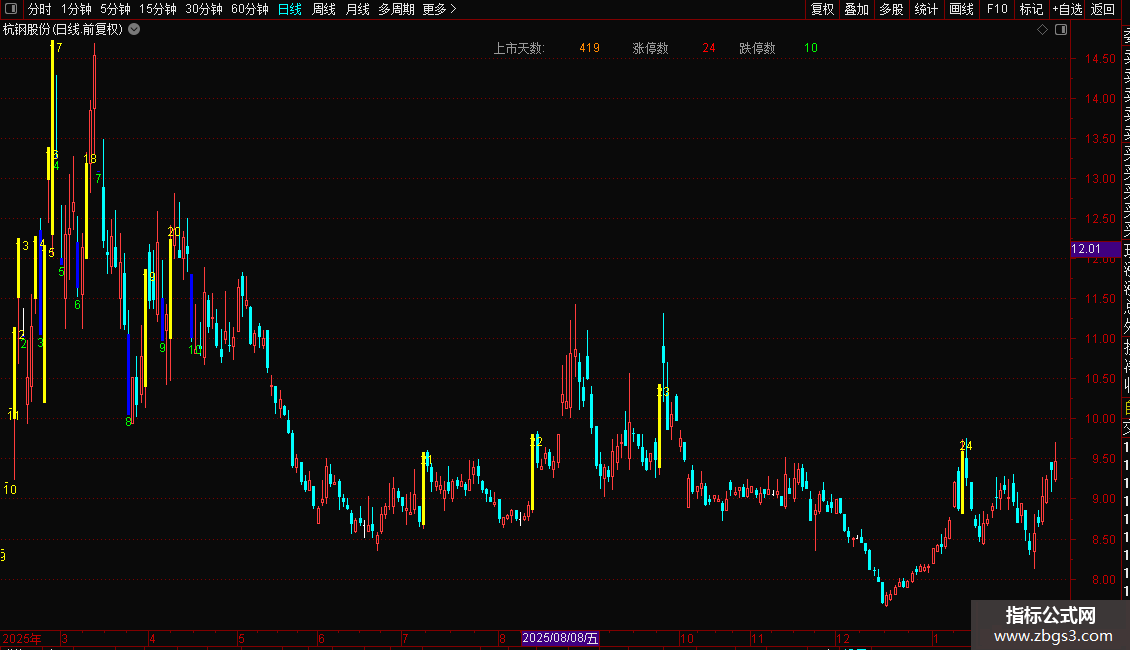This screenshot has width=1130, height=650.
Task: Switch to the 月线 monthly chart tab
Action: [x=357, y=9]
